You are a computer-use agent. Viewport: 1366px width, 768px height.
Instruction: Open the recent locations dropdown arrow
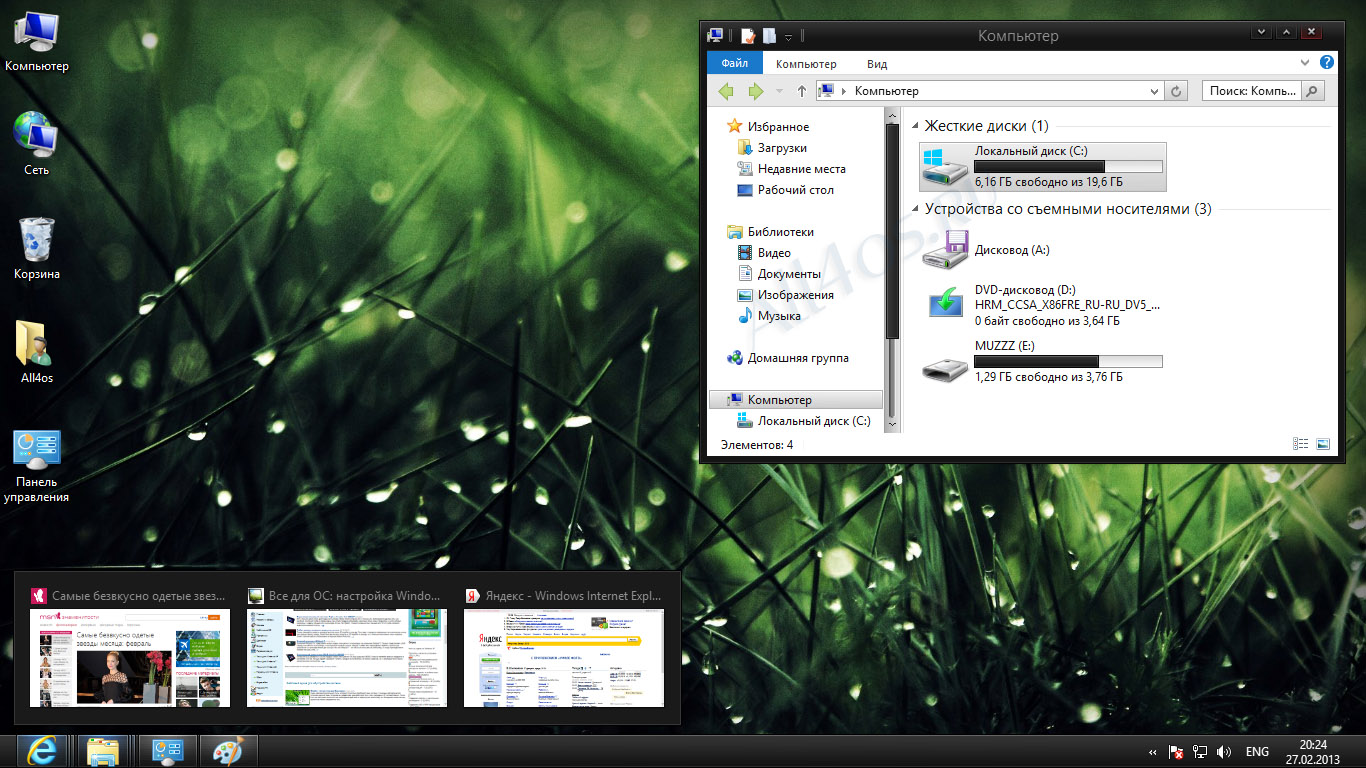[x=780, y=91]
